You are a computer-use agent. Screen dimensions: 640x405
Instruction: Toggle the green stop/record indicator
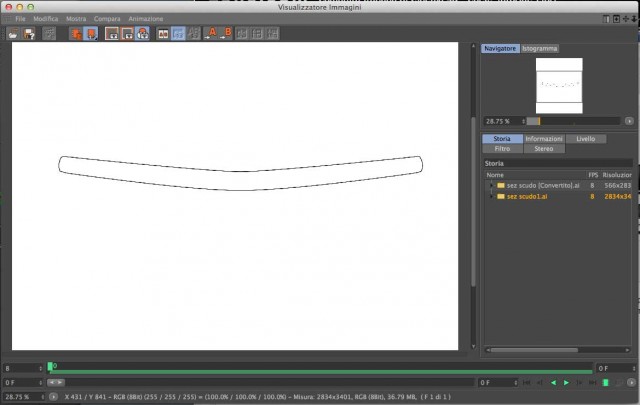point(606,383)
